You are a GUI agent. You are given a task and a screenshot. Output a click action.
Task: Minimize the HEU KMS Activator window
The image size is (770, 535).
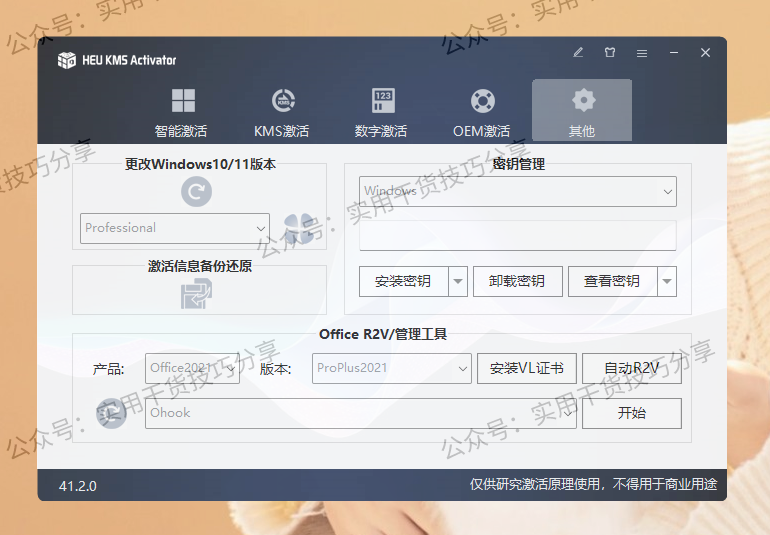point(674,53)
